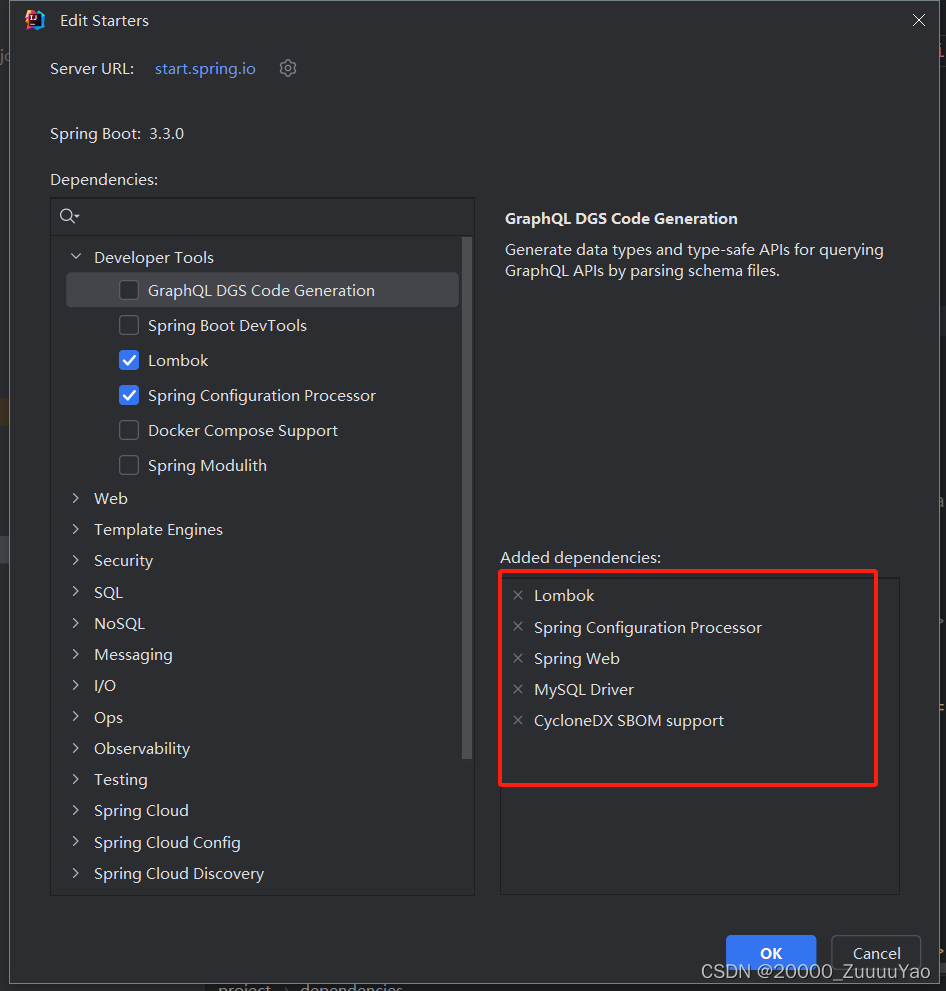The width and height of the screenshot is (946, 991).
Task: Click the search magnifier icon in Dependencies
Action: tap(68, 216)
